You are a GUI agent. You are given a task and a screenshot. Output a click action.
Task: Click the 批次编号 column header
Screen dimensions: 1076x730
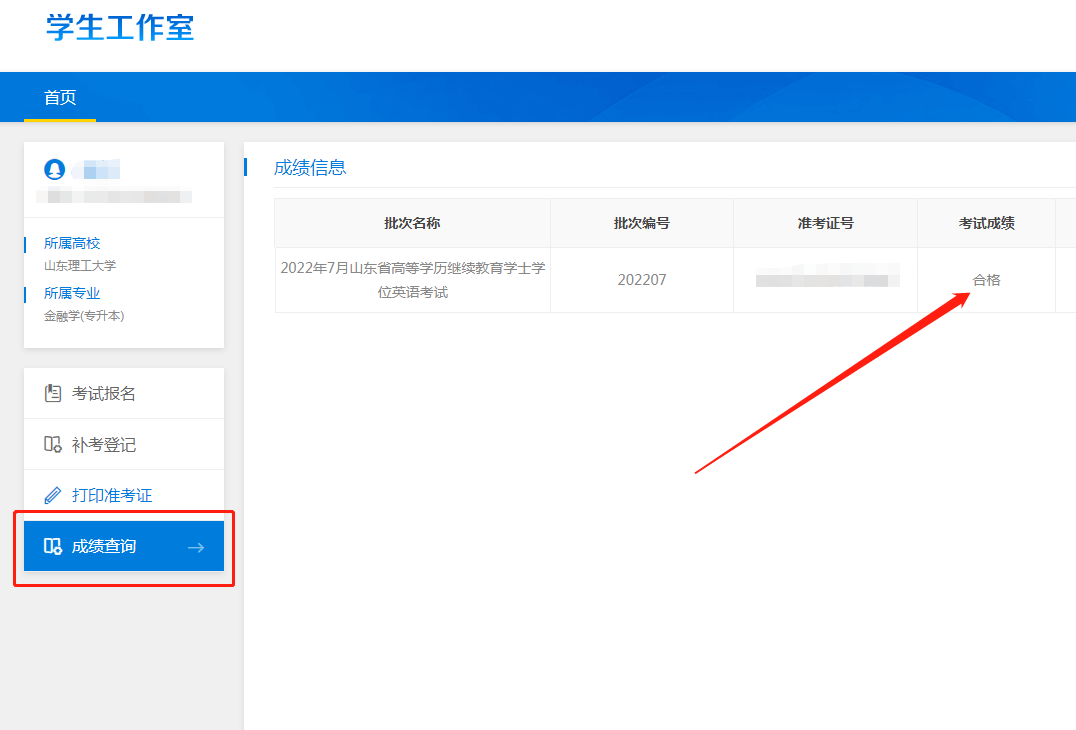(x=642, y=223)
